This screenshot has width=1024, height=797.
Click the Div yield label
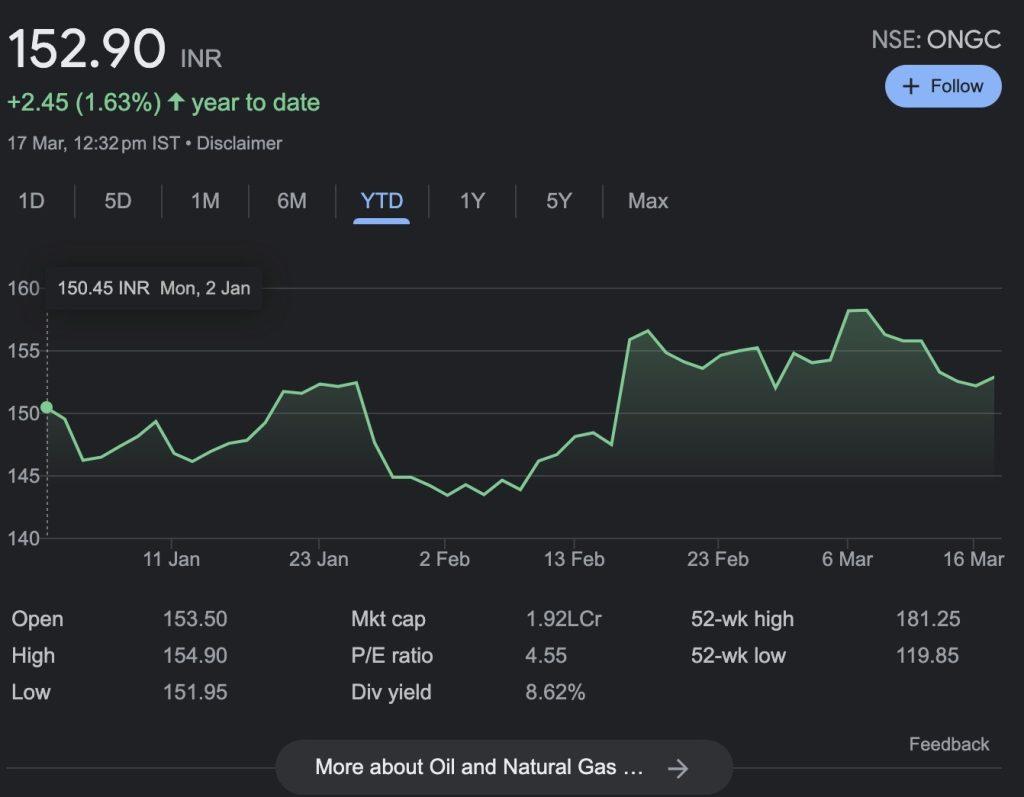[x=391, y=692]
